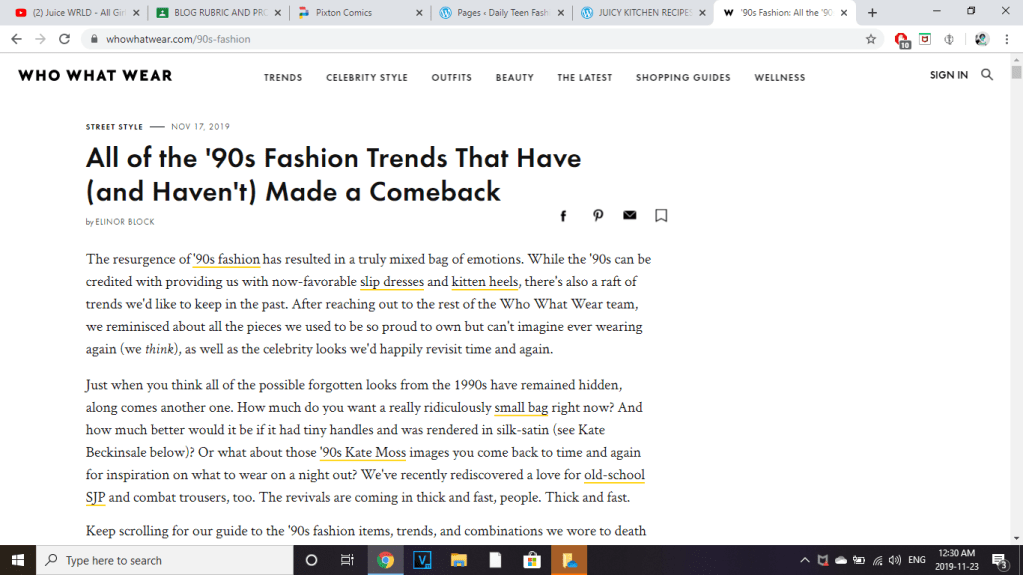This screenshot has width=1023, height=575.
Task: Open Microsoft Store from the taskbar
Action: coord(533,560)
